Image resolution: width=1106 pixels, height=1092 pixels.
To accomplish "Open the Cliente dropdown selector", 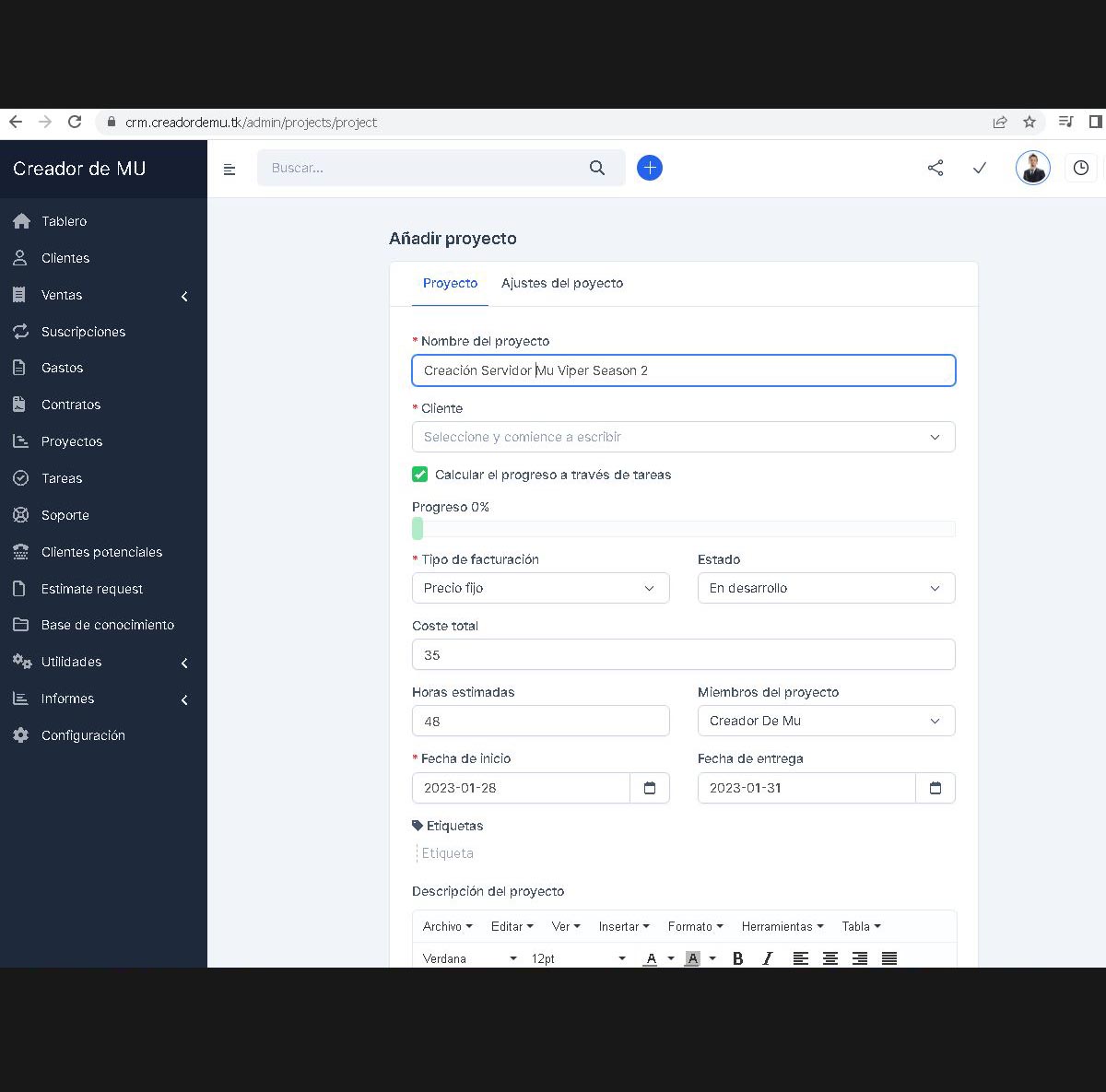I will 684,437.
